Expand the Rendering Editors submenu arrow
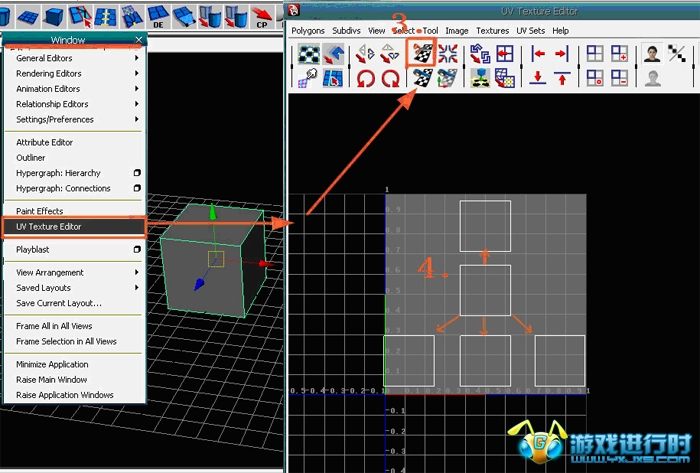 click(137, 73)
